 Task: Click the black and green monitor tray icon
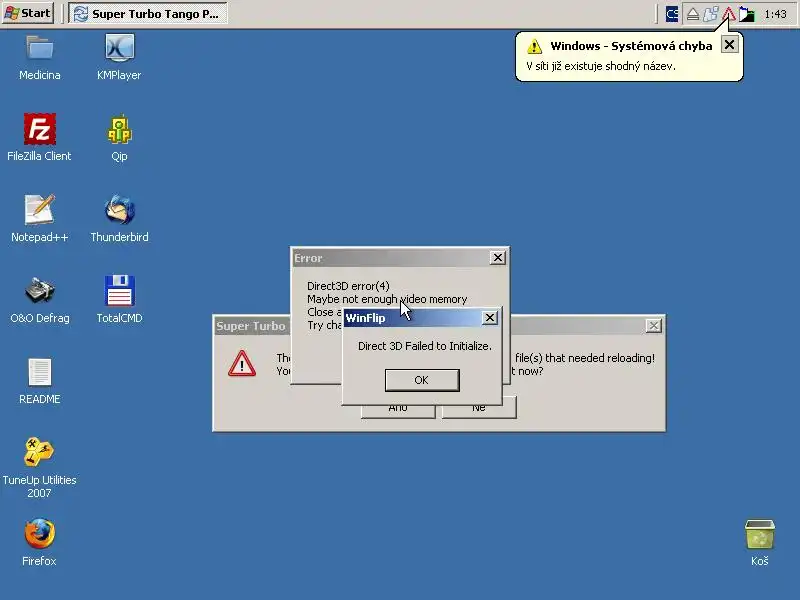click(x=746, y=14)
